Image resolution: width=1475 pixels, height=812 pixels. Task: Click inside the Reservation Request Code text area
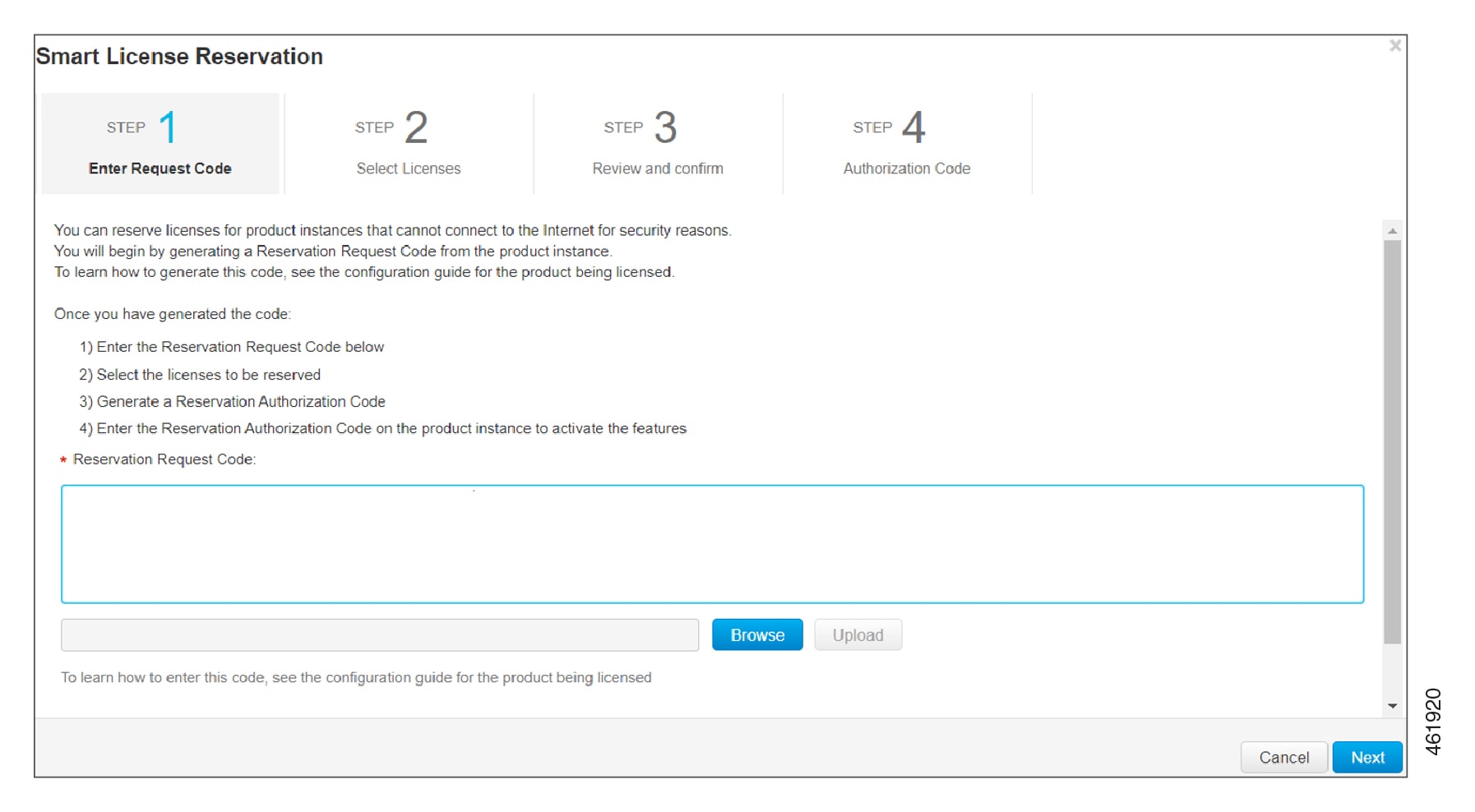click(712, 544)
